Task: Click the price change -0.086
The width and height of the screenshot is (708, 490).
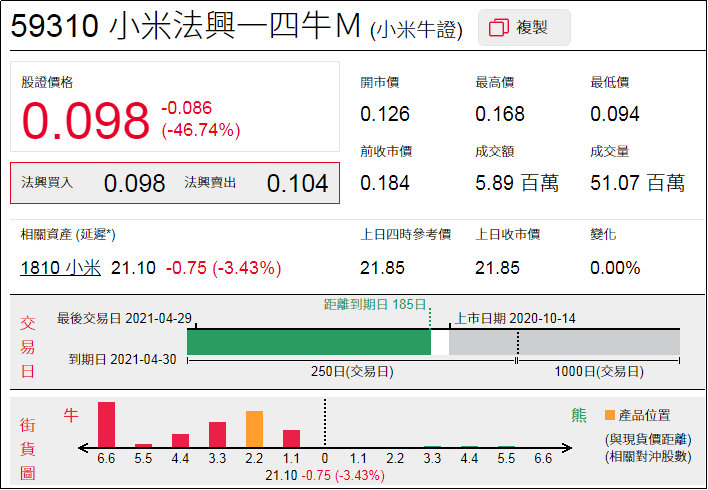Action: tap(186, 108)
